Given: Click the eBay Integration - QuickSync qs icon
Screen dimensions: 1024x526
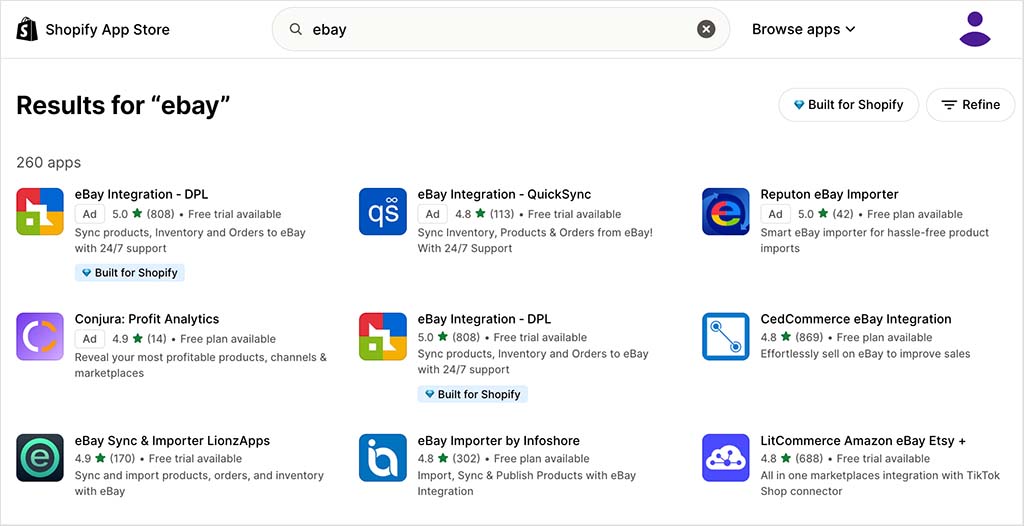Looking at the screenshot, I should tap(383, 212).
